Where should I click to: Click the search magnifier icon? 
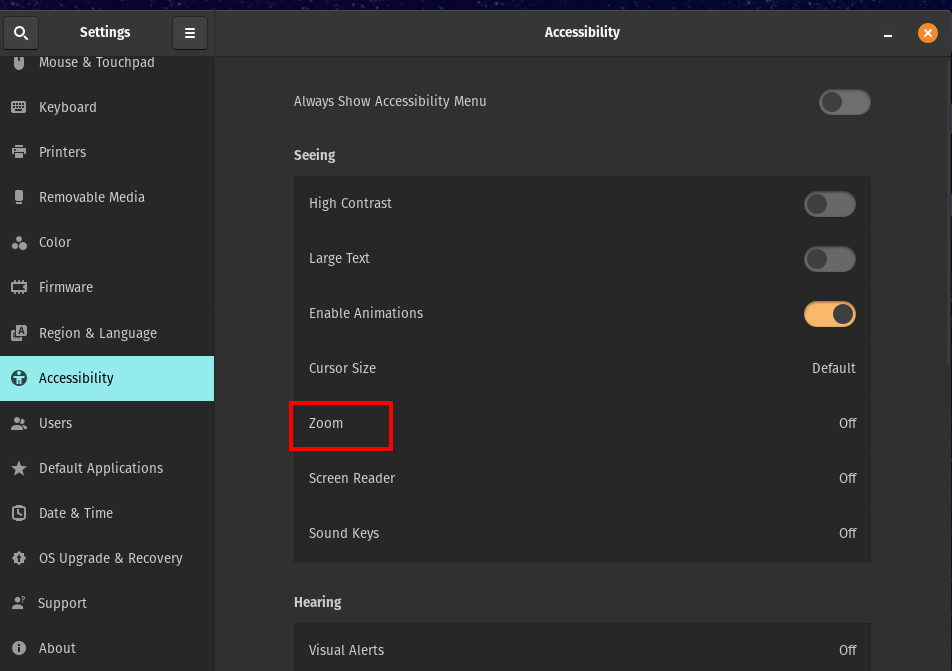(x=20, y=33)
